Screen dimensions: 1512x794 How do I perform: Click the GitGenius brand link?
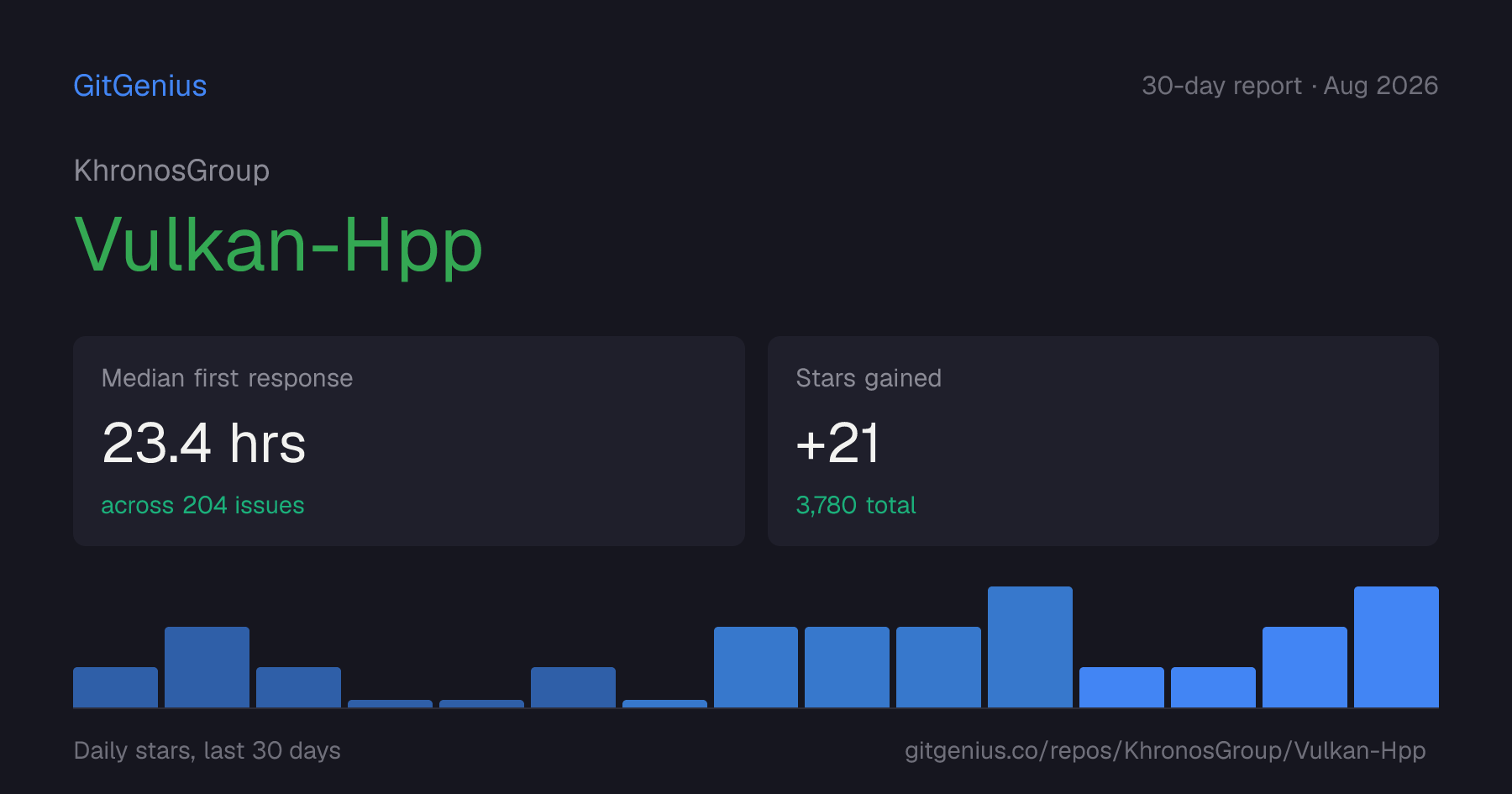pos(140,86)
